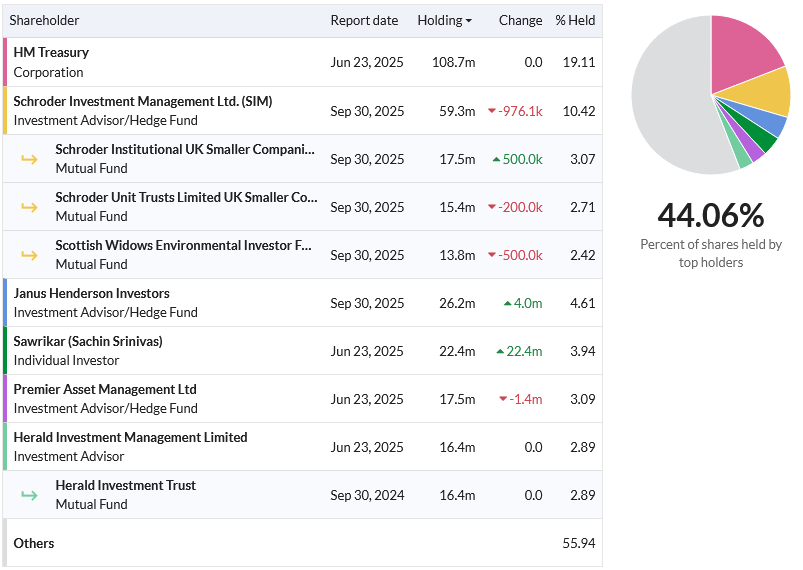
Task: Sort by the Holding column dropdown arrow
Action: coord(469,21)
